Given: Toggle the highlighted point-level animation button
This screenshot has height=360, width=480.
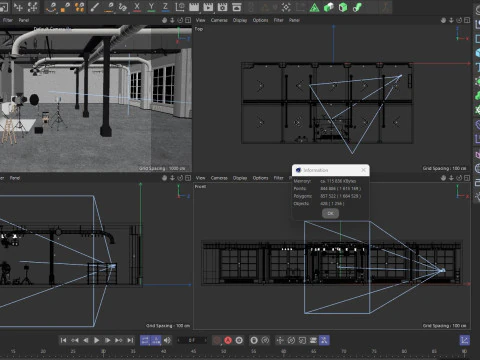Looking at the screenshot, I should point(324,340).
